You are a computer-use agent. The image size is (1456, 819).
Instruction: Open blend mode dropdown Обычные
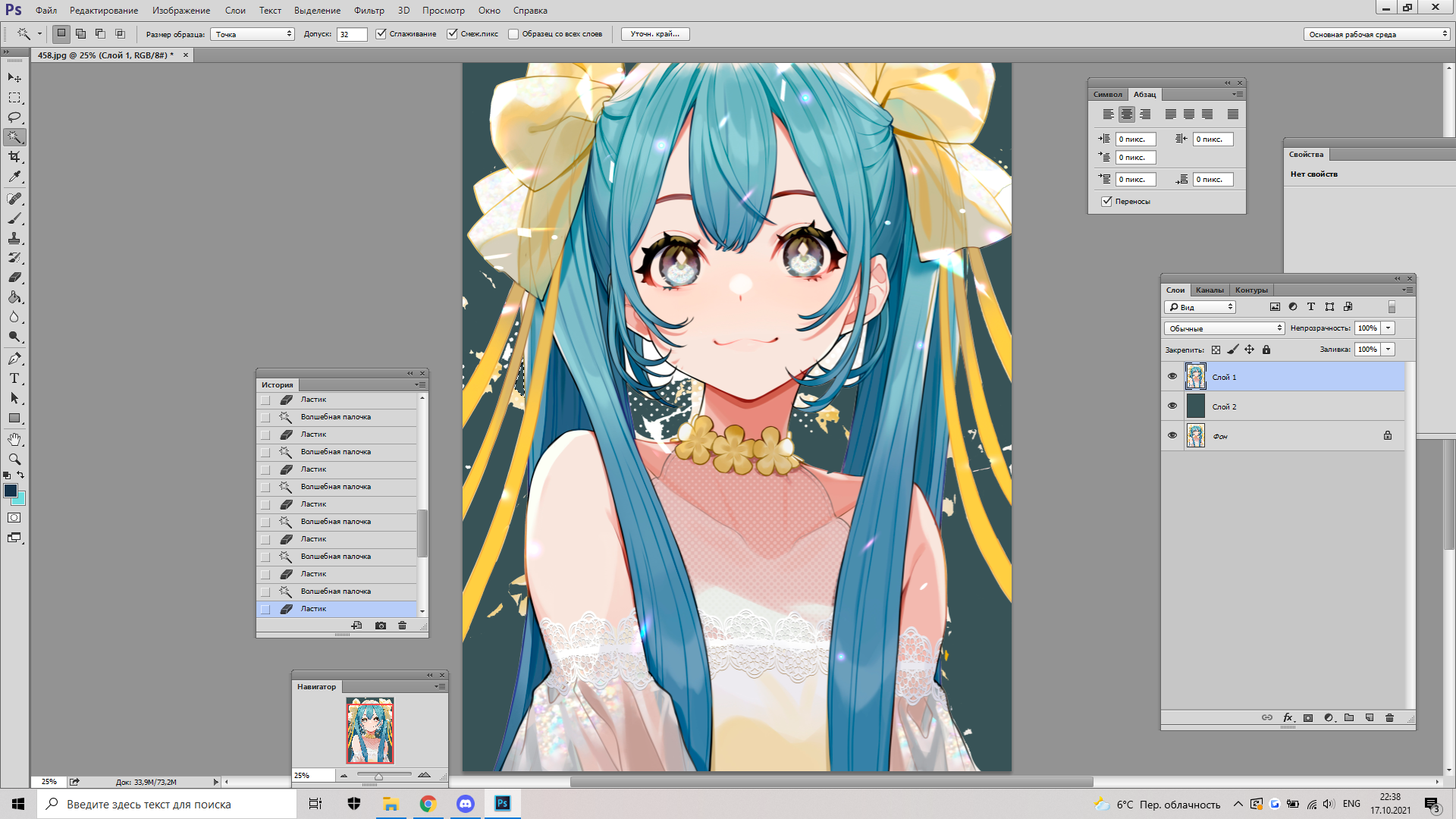click(1224, 328)
